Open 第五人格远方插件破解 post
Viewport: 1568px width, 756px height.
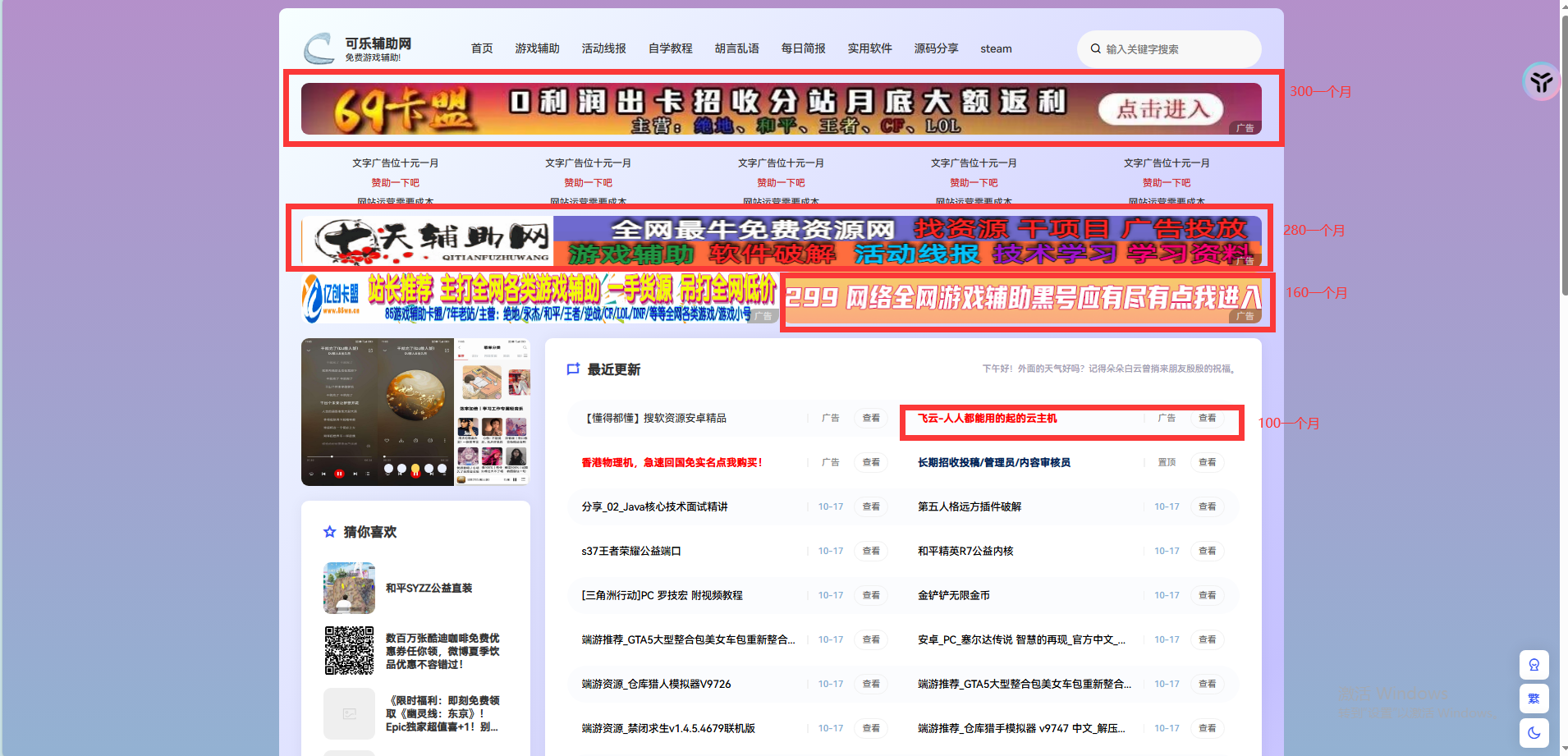pyautogui.click(x=970, y=506)
